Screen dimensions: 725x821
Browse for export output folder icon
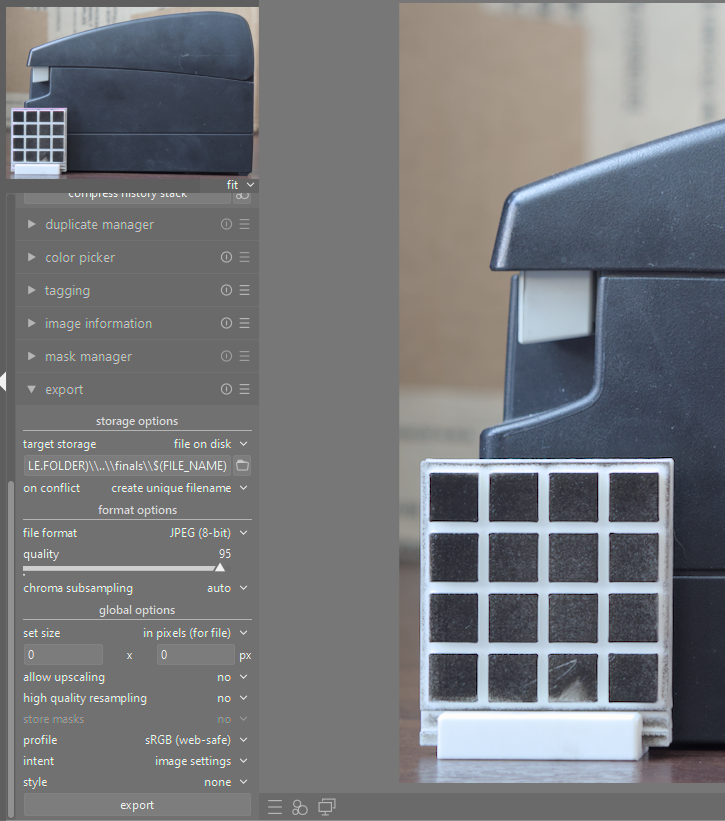pyautogui.click(x=242, y=466)
